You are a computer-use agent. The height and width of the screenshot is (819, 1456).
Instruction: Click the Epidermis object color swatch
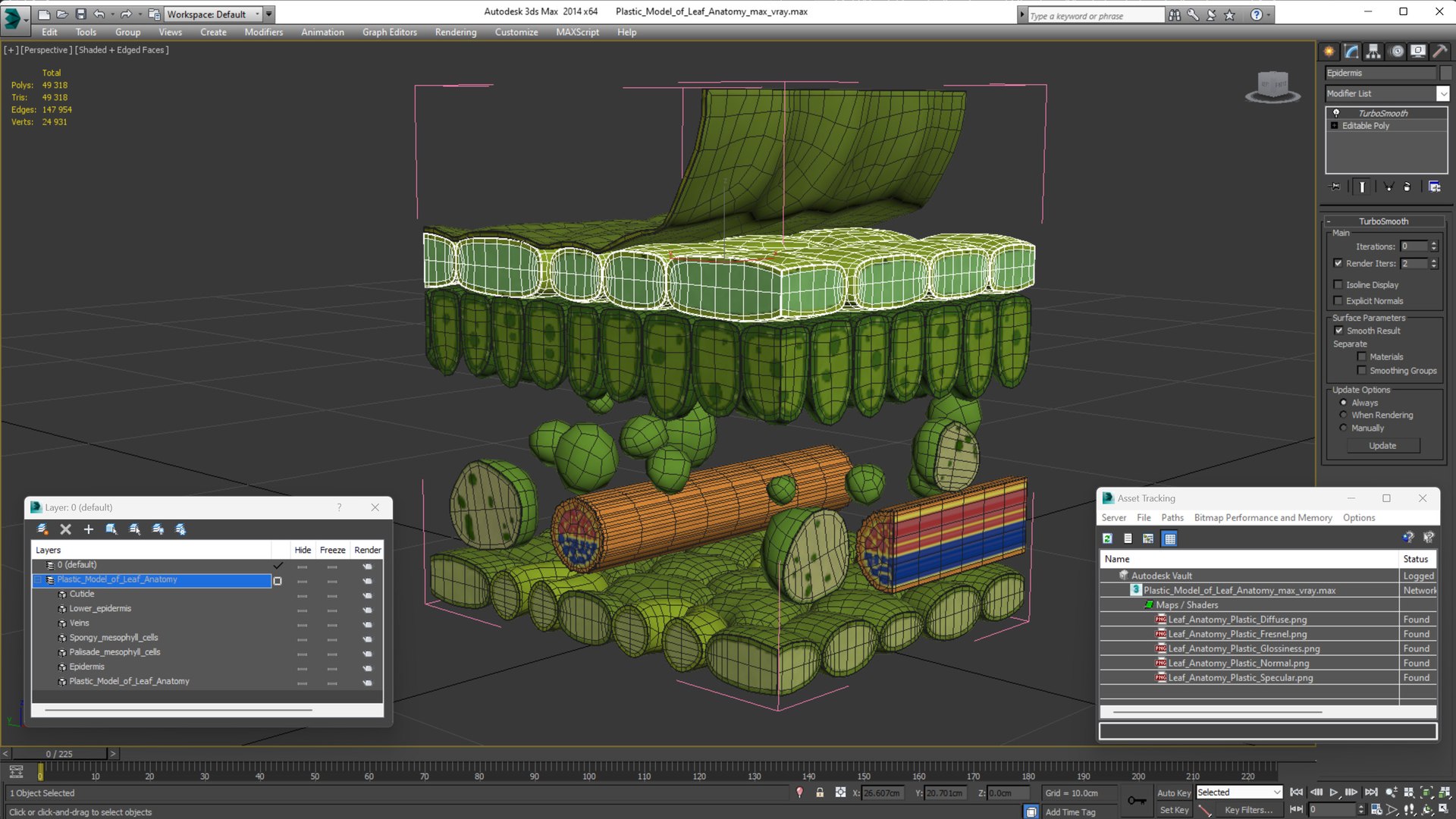(1445, 73)
